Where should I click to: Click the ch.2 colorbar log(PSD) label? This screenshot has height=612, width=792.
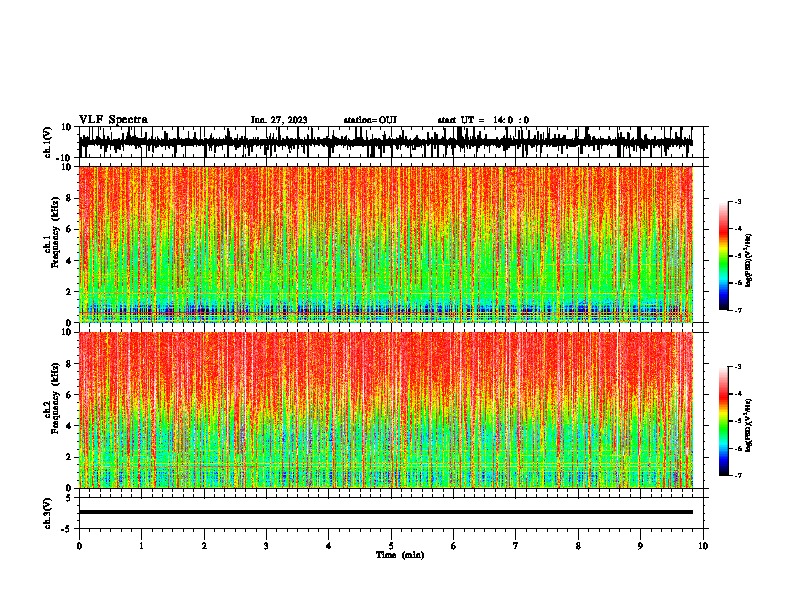coord(748,425)
